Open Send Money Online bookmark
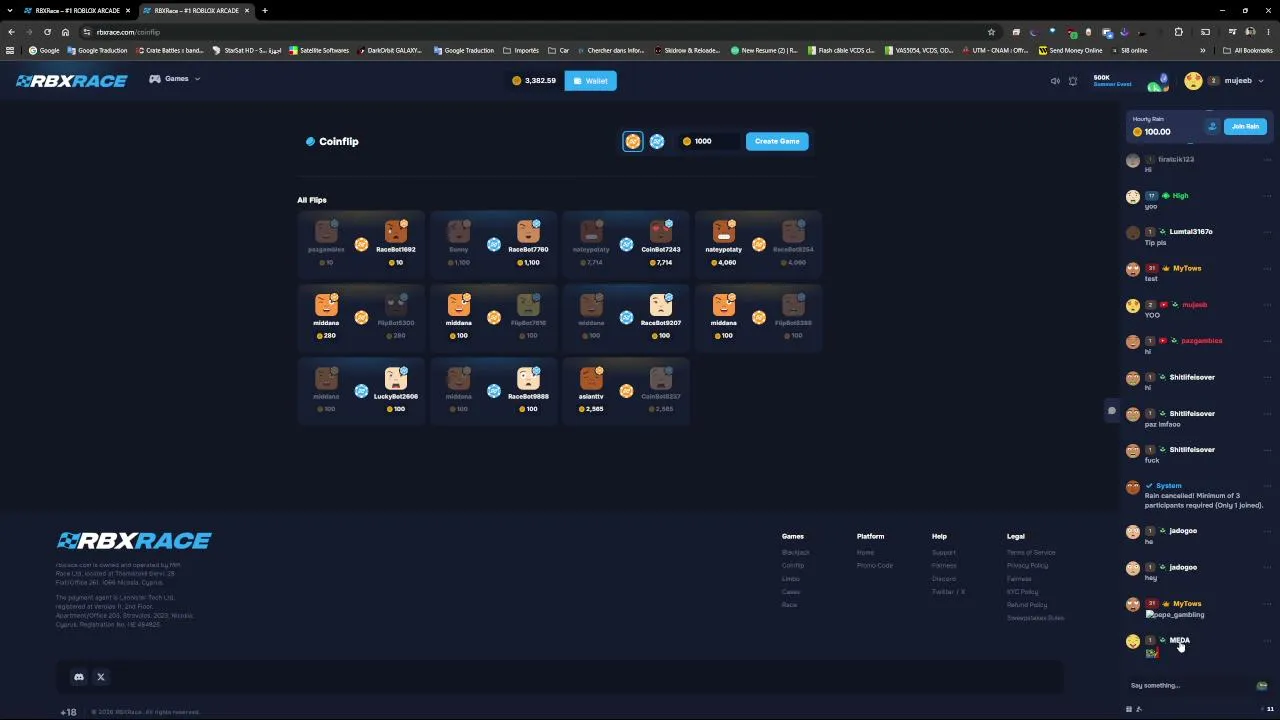Image resolution: width=1280 pixels, height=720 pixels. (1070, 51)
